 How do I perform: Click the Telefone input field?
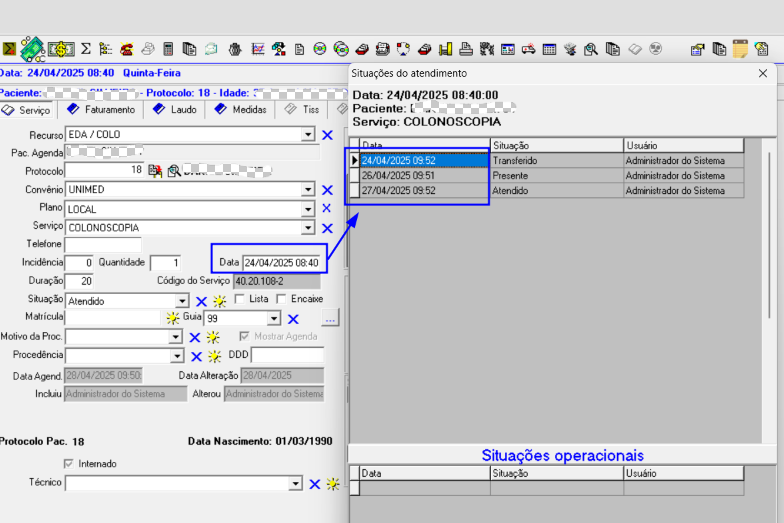click(103, 245)
